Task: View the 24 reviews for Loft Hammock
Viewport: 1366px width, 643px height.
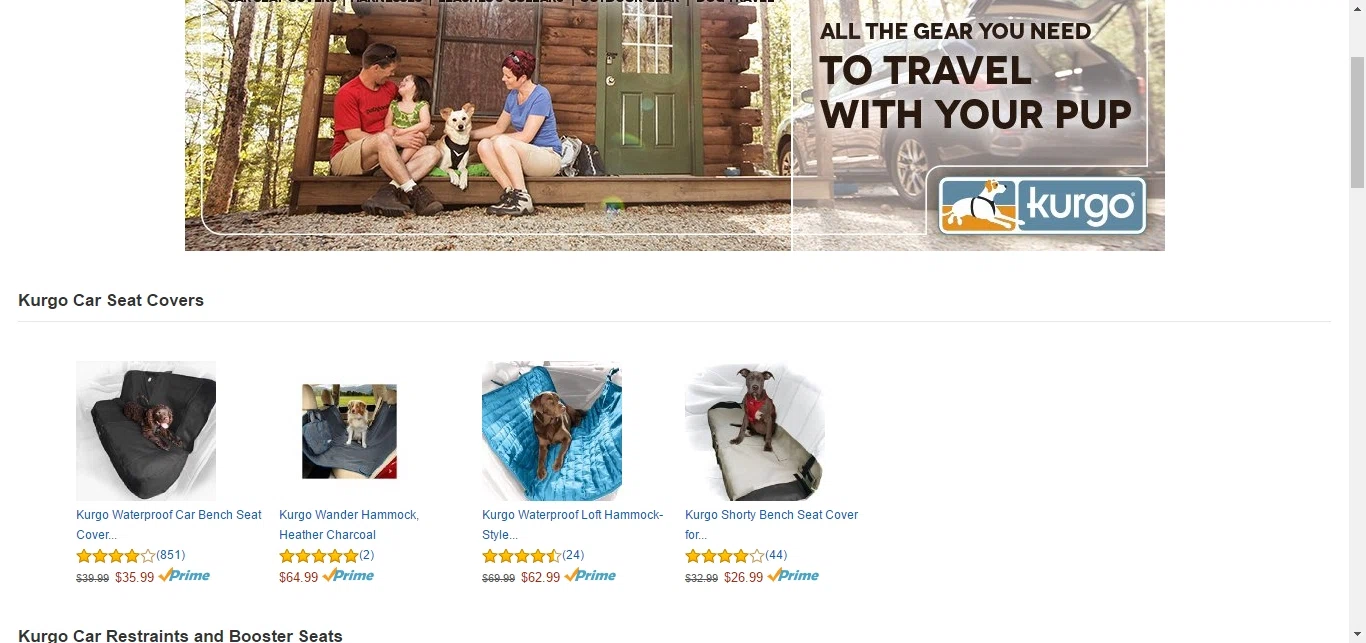Action: point(573,555)
